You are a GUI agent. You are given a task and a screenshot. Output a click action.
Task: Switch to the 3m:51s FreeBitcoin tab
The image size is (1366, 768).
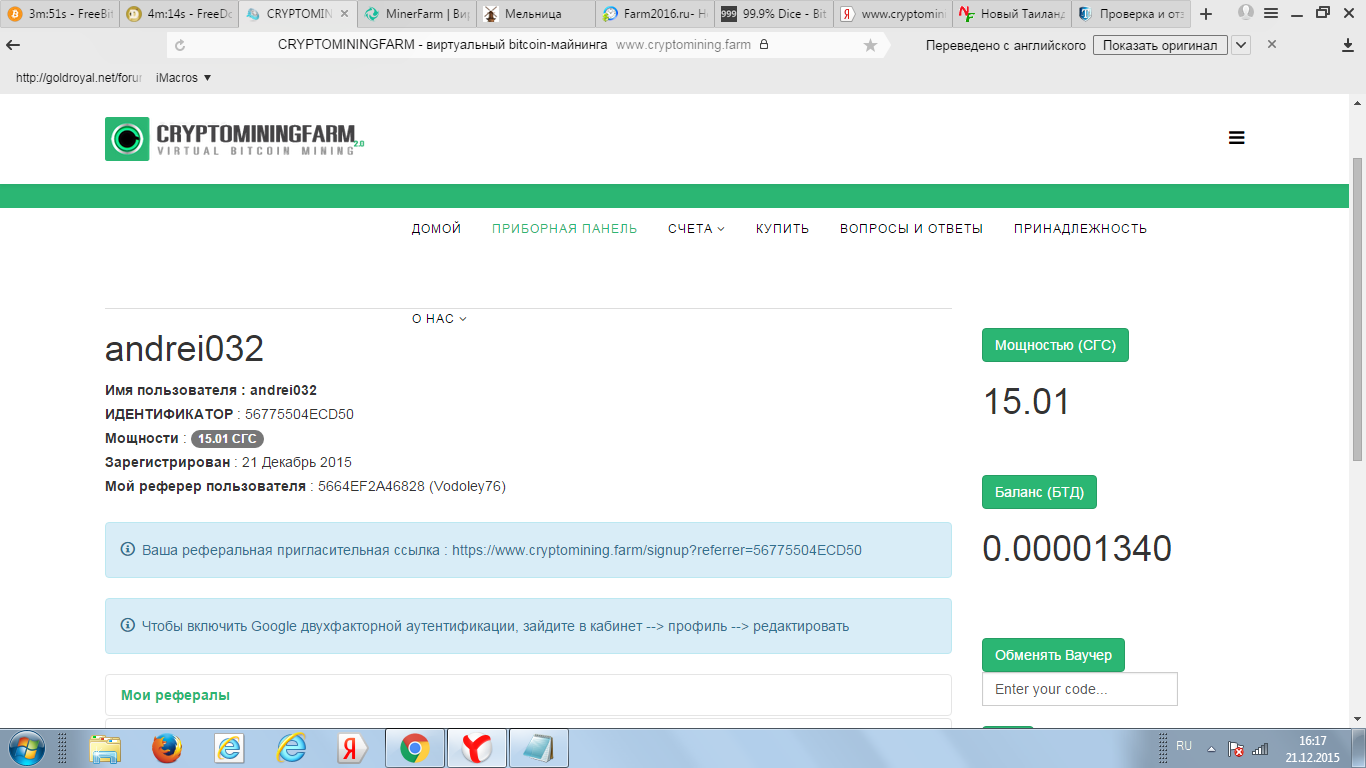click(x=59, y=14)
